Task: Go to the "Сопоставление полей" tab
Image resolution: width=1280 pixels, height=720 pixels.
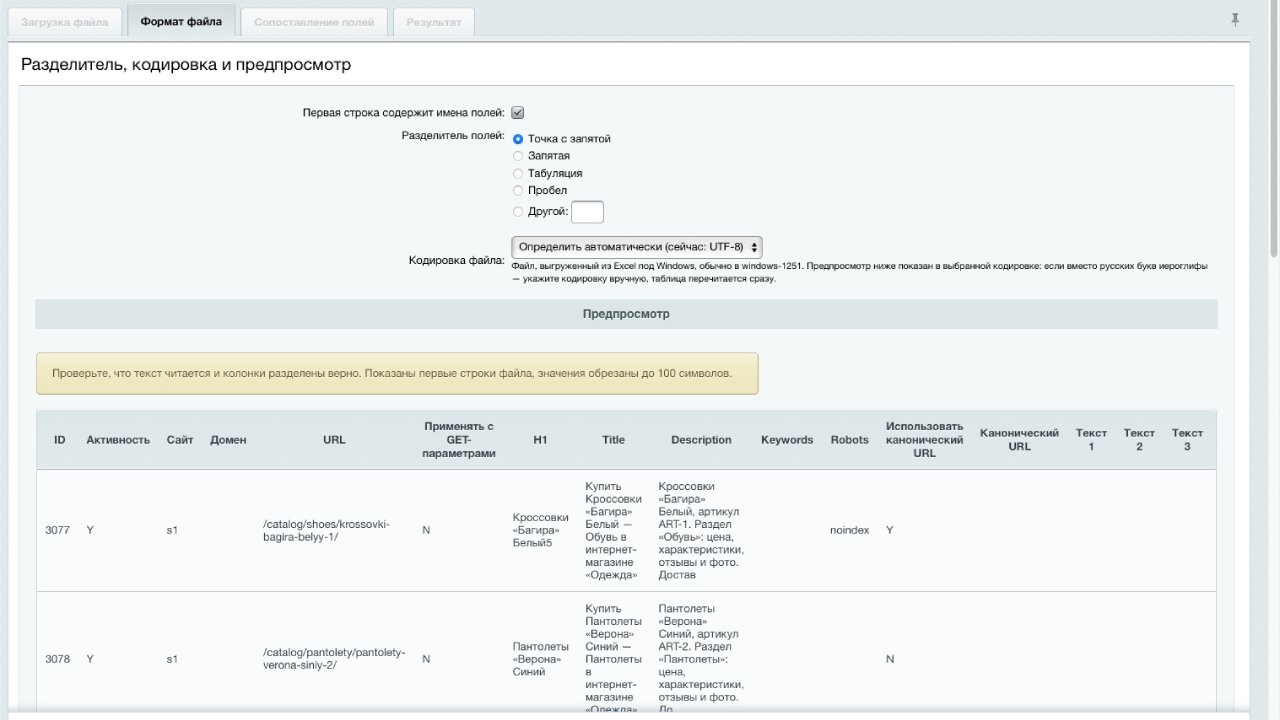Action: pos(314,22)
